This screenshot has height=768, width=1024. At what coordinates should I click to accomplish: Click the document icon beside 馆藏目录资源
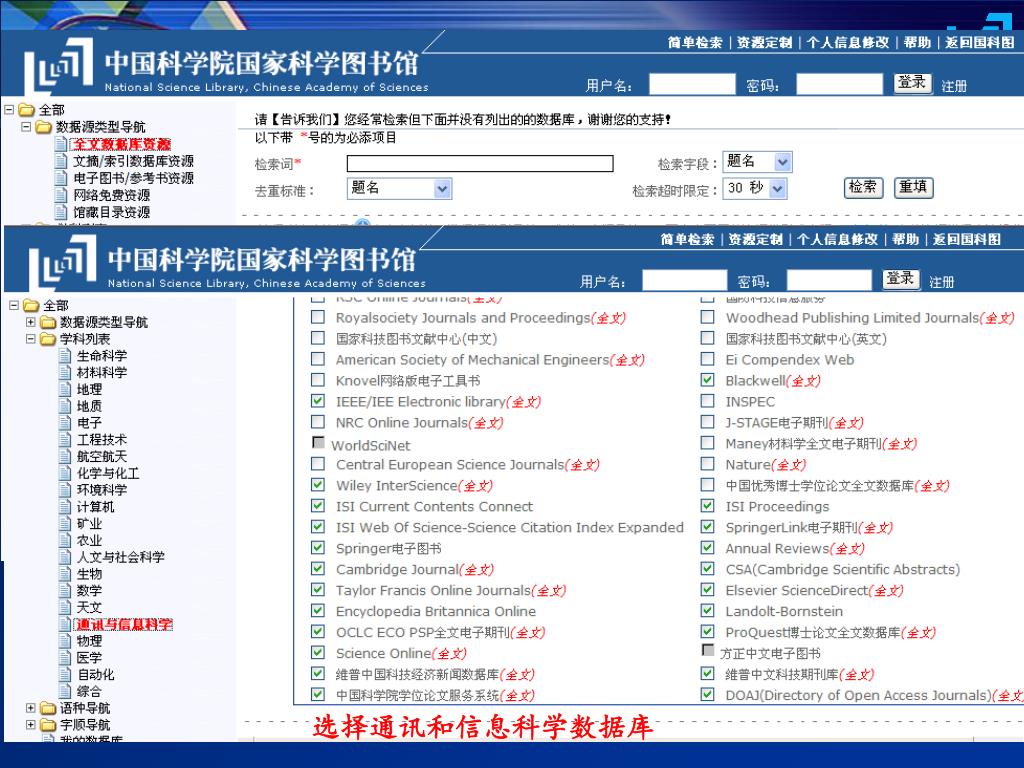[61, 212]
